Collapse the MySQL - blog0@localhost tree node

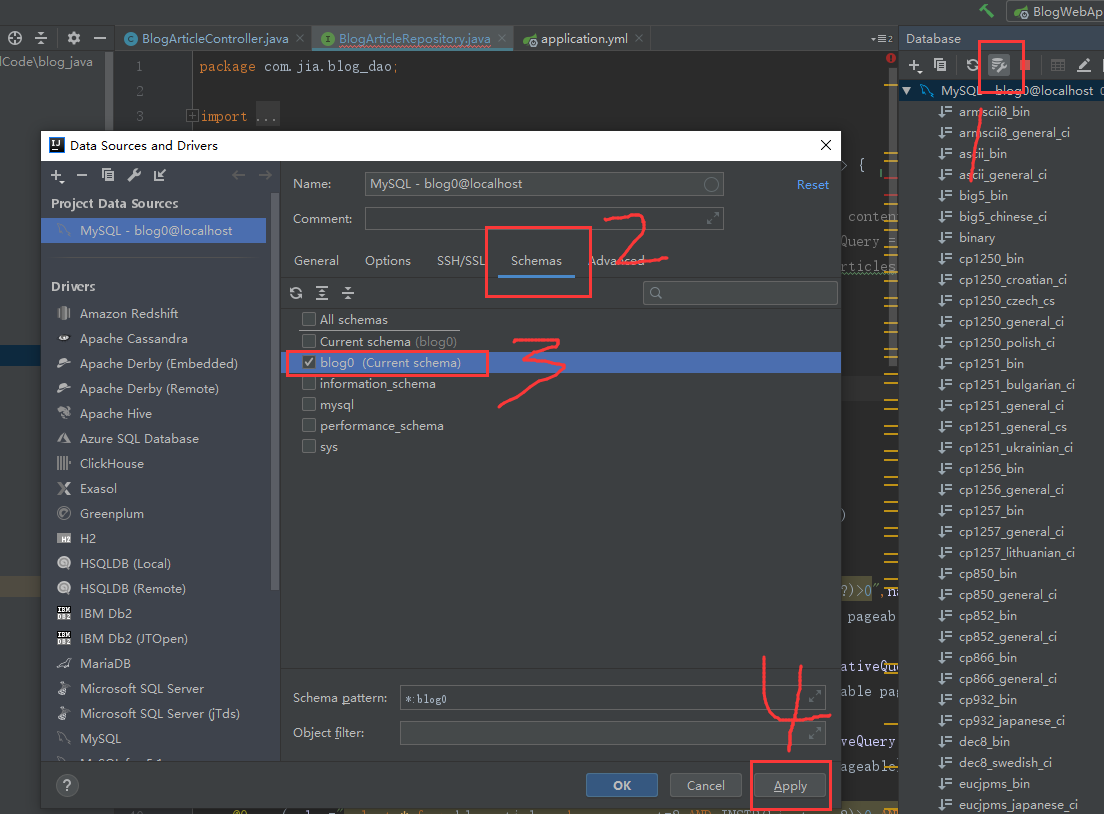point(907,91)
